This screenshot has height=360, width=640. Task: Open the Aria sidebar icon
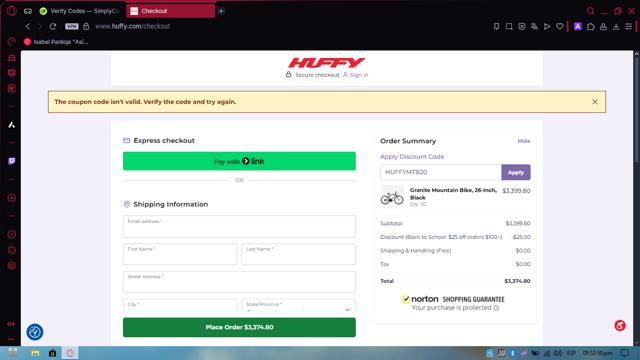pyautogui.click(x=11, y=125)
